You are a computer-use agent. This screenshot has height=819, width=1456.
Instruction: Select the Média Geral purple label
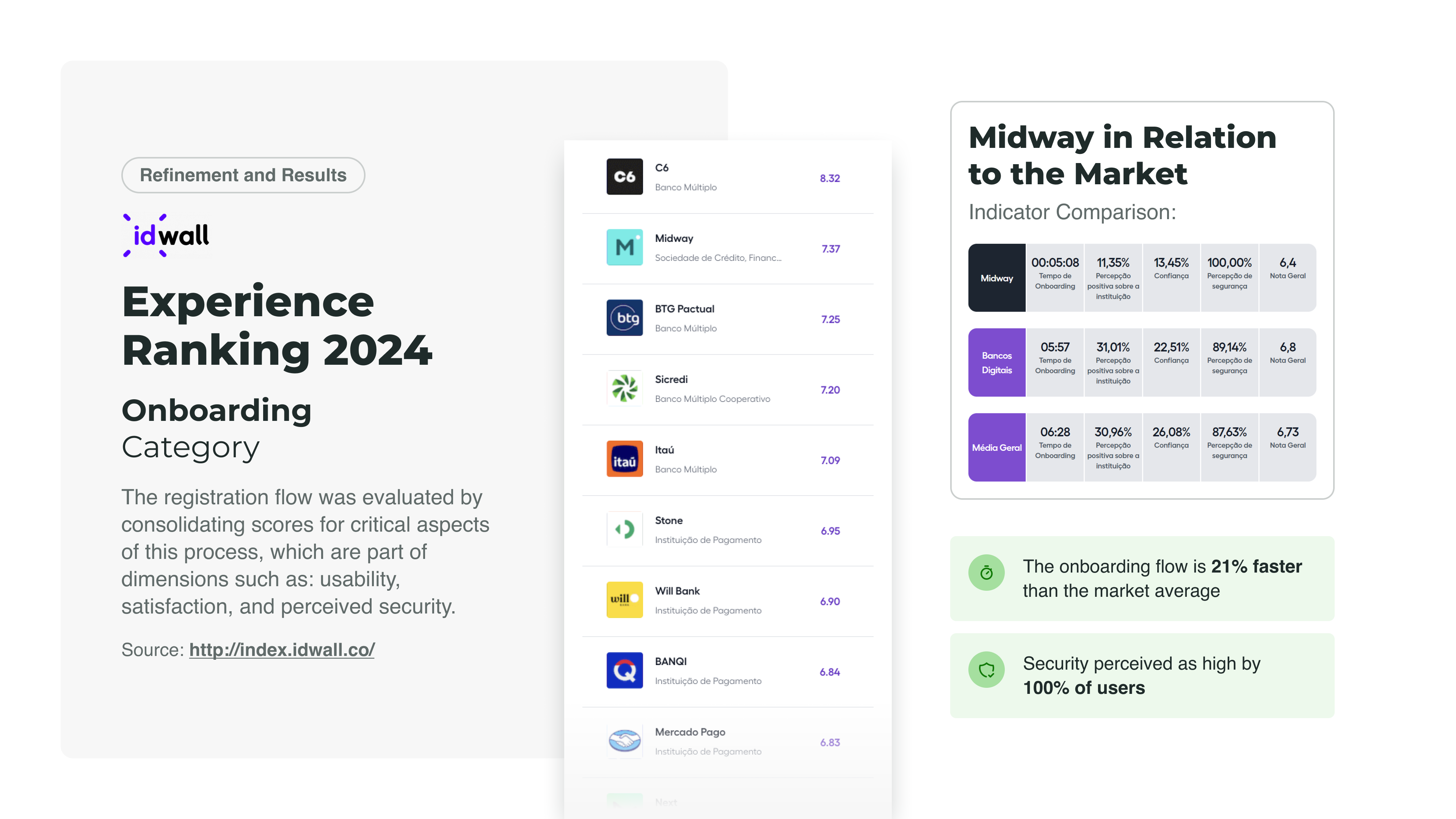coord(996,448)
